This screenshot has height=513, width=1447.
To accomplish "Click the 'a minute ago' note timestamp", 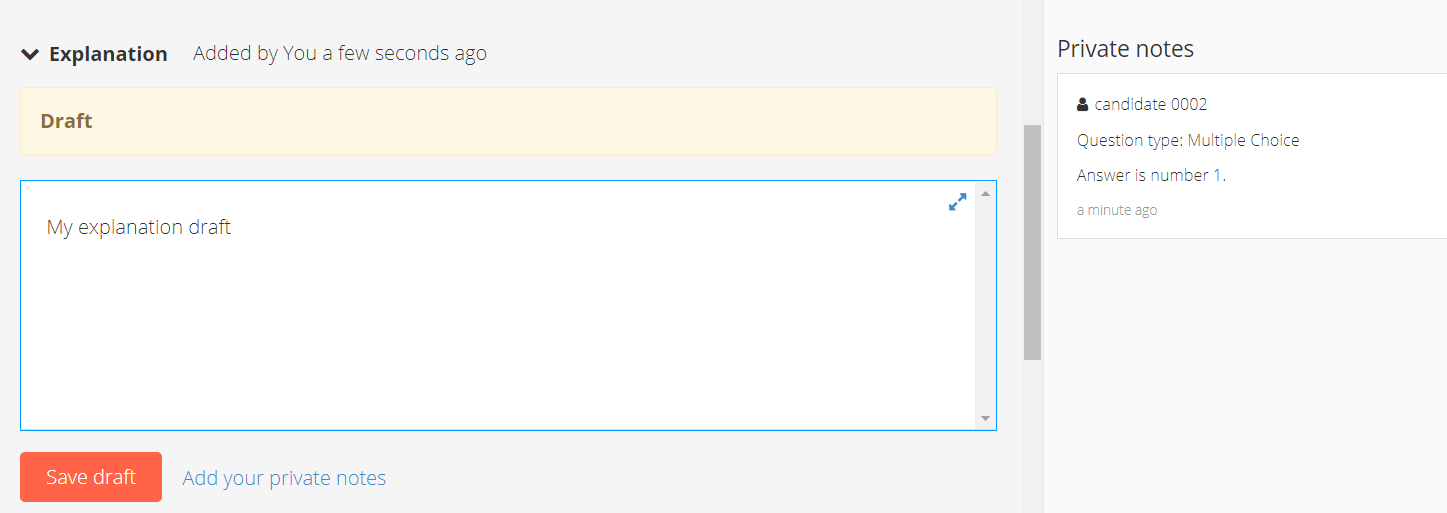I will point(1117,210).
